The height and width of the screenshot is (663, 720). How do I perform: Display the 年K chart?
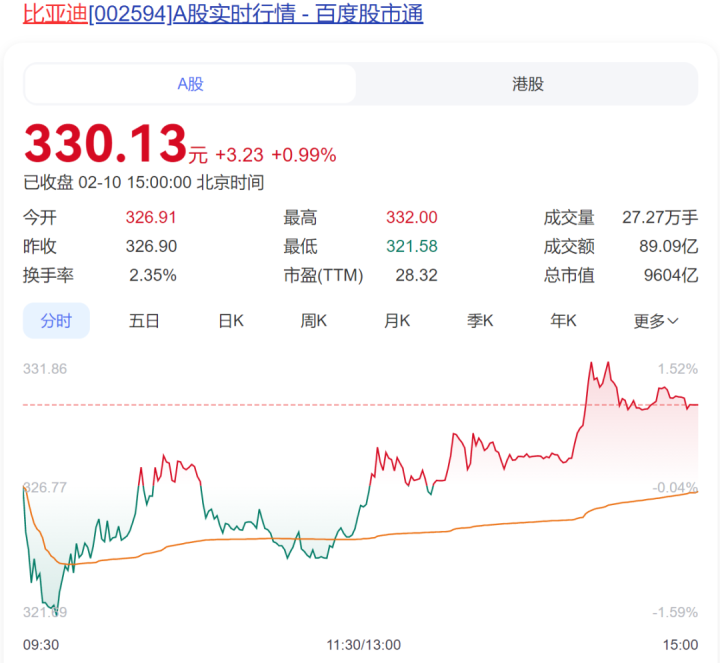click(x=563, y=321)
